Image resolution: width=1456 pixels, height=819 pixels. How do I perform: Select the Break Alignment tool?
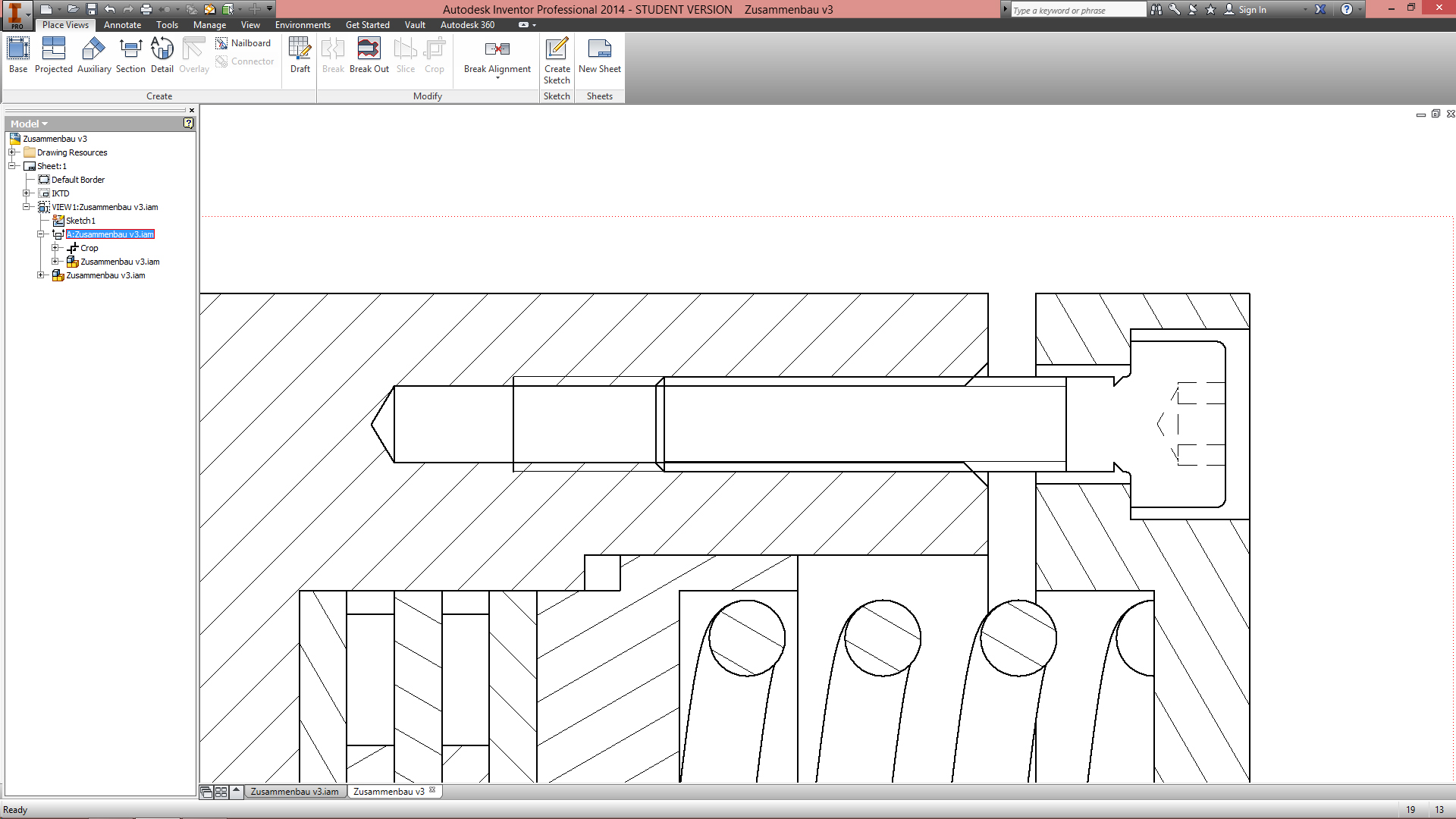(x=497, y=57)
